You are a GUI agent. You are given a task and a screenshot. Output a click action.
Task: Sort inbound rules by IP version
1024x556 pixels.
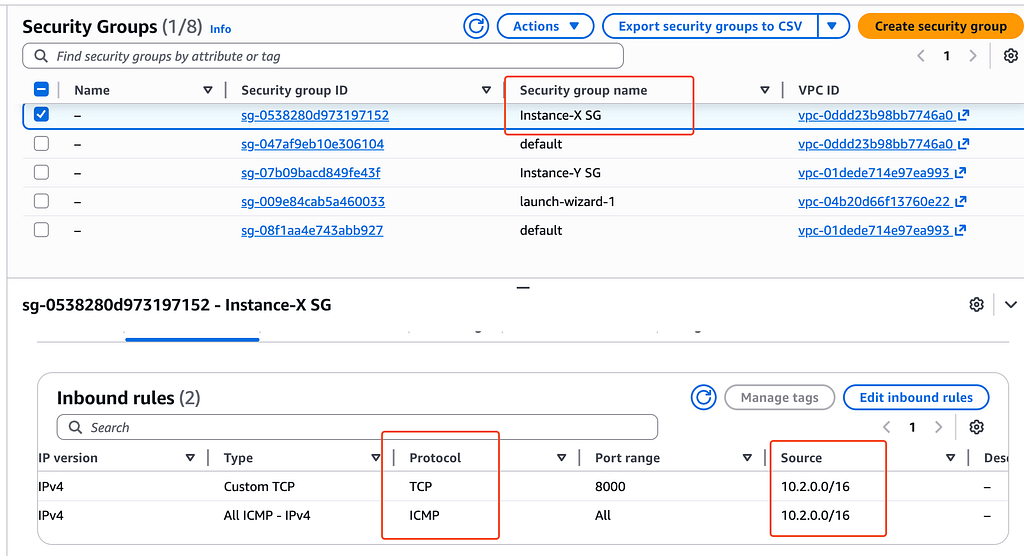[190, 458]
